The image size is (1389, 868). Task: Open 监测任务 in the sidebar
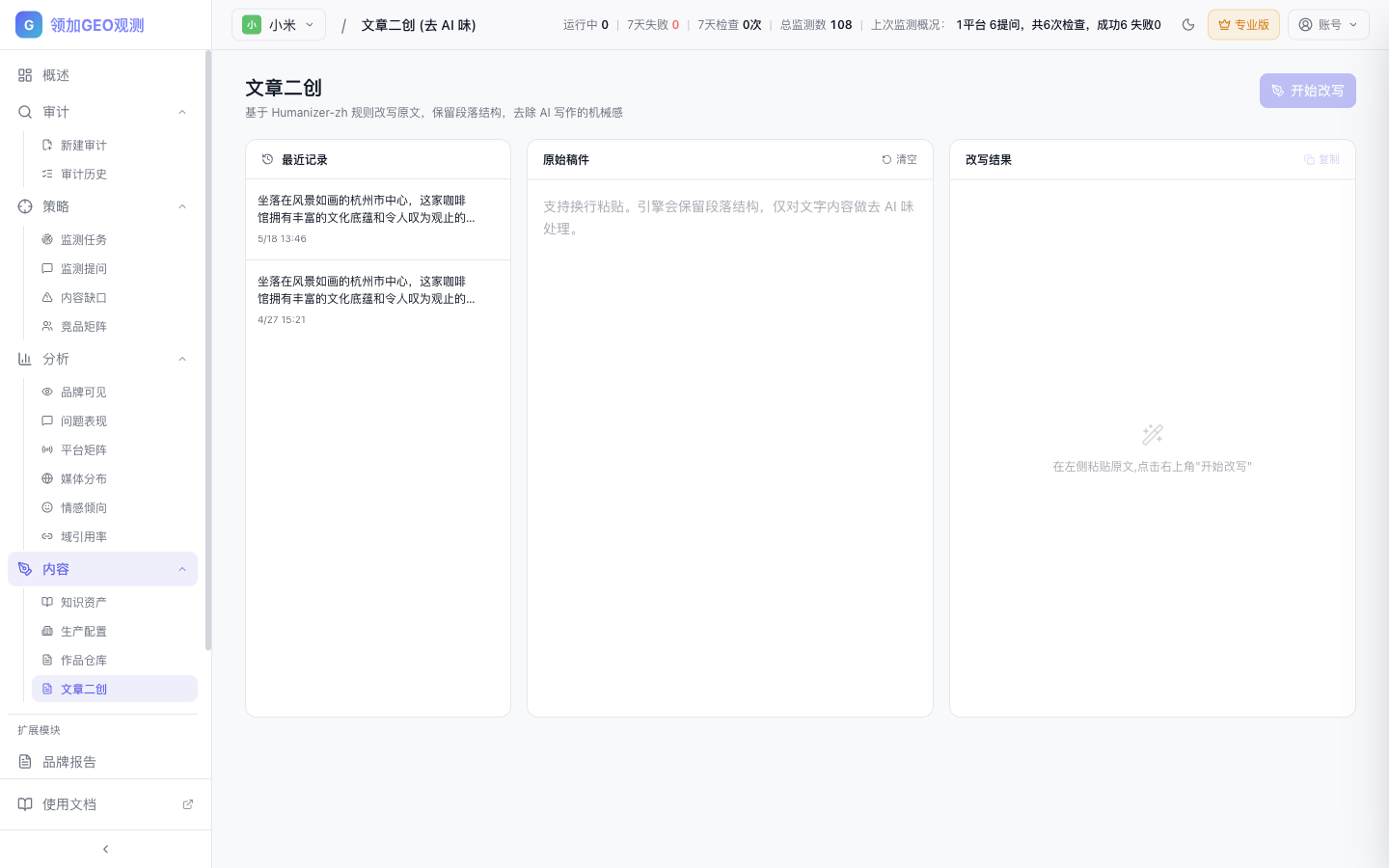114,239
